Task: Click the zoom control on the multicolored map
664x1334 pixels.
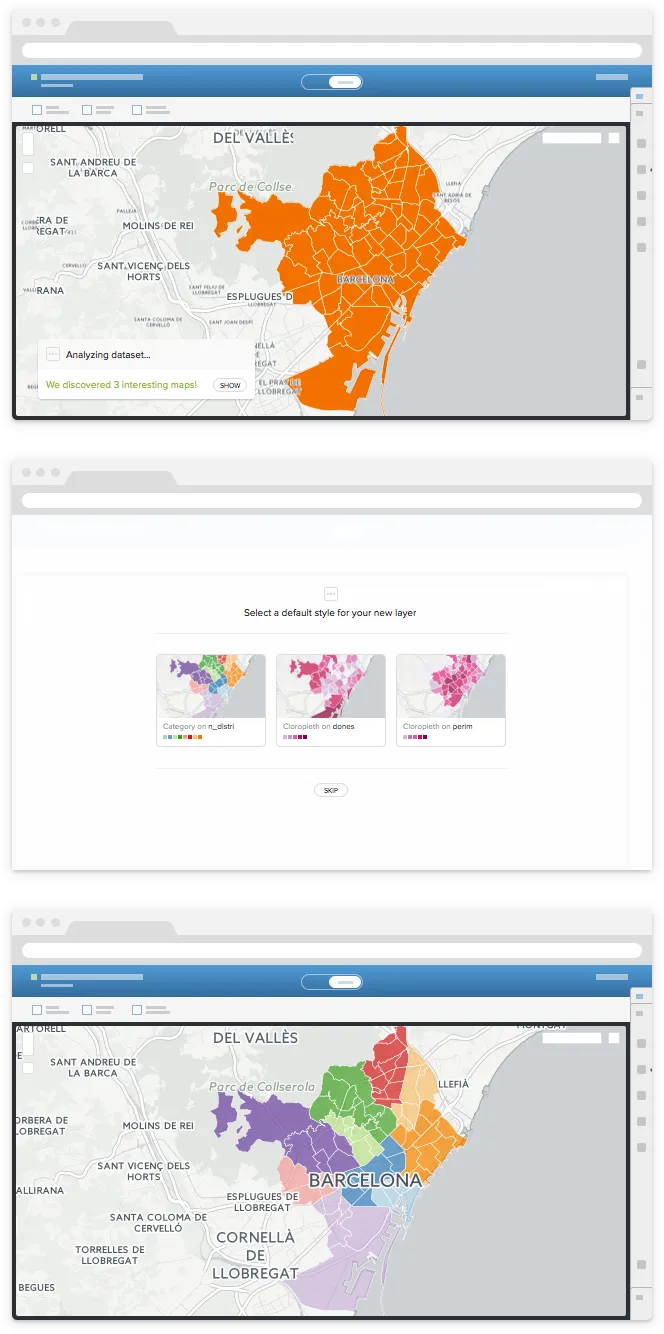Action: tap(28, 1045)
